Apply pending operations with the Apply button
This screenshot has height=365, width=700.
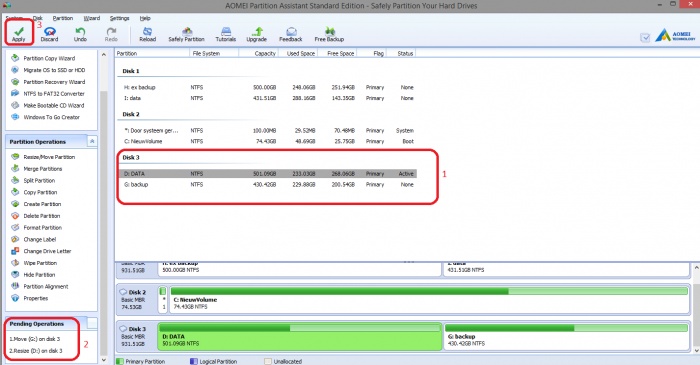point(19,34)
